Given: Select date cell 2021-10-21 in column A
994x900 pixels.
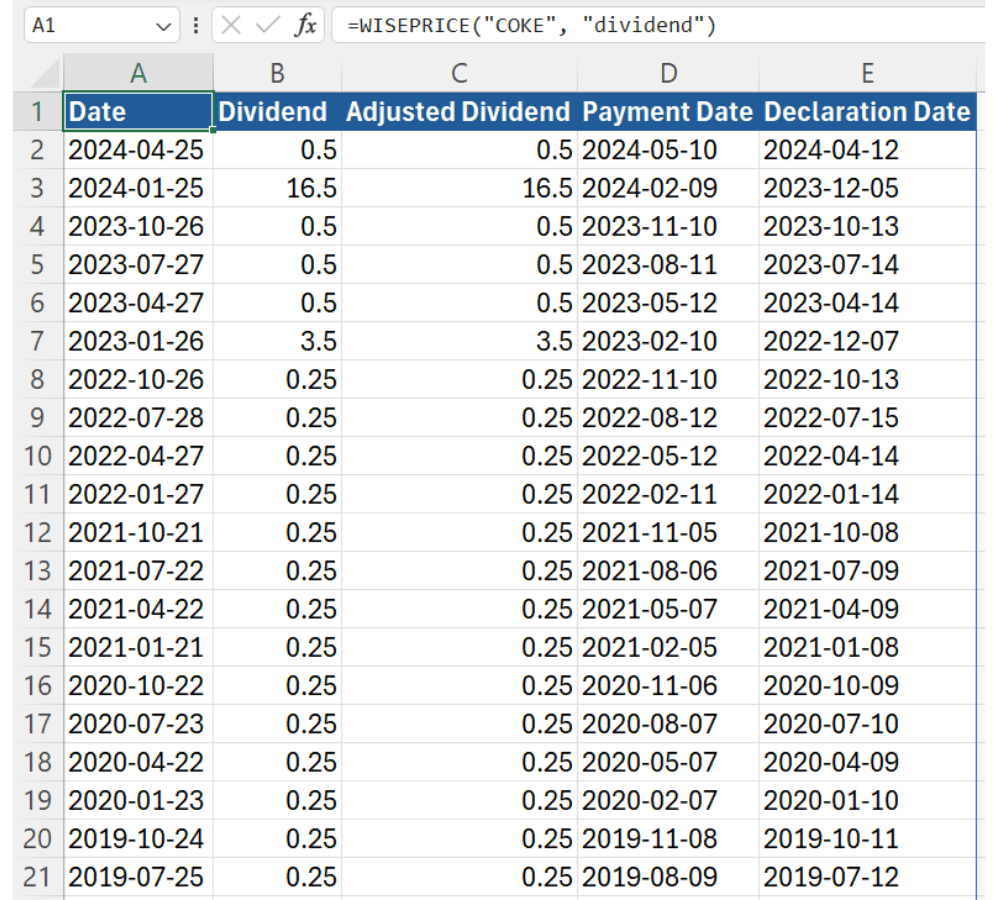Looking at the screenshot, I should click(x=138, y=533).
